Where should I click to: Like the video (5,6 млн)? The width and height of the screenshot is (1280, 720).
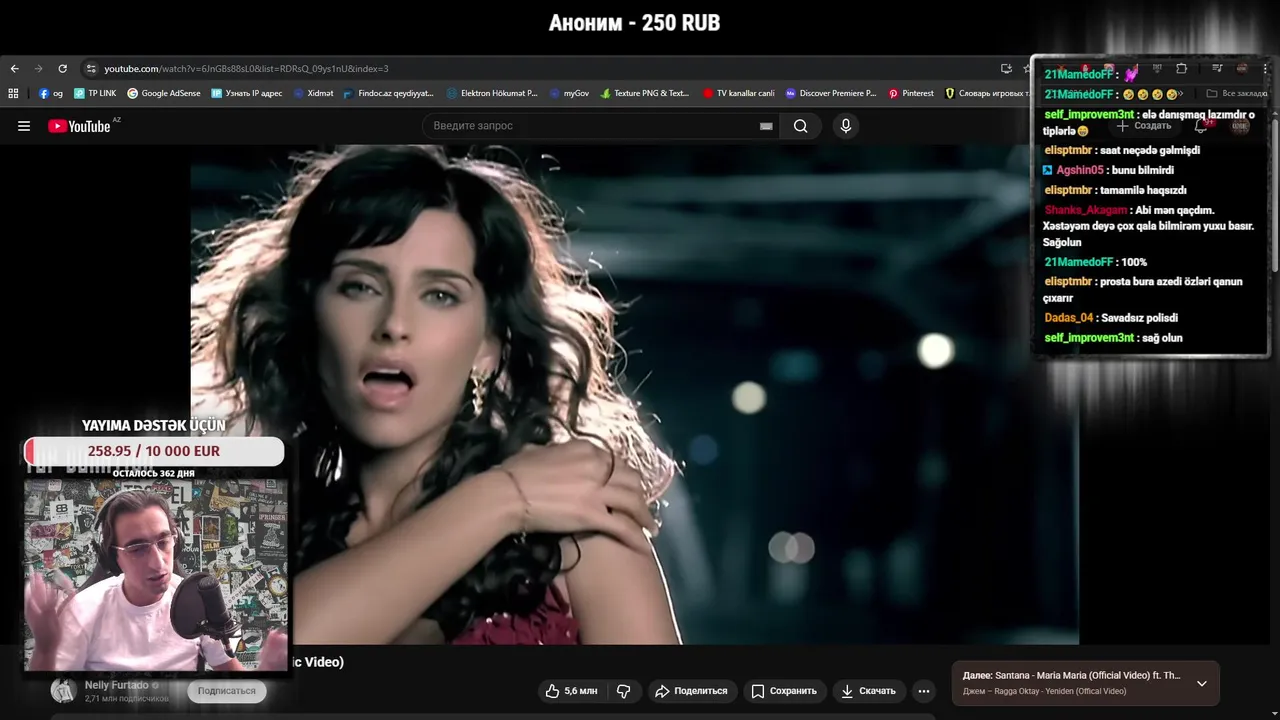click(x=571, y=691)
